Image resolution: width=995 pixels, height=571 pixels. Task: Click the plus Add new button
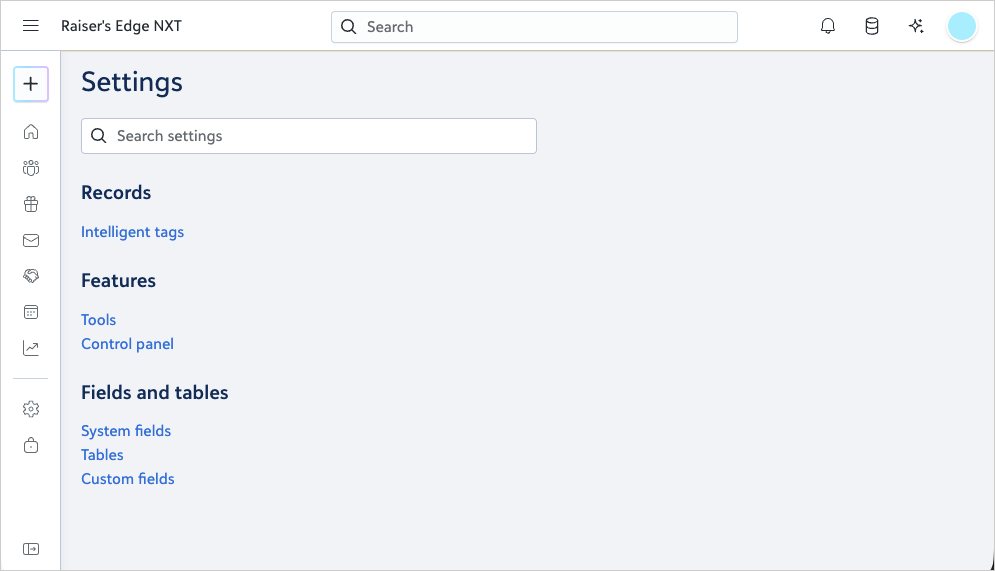coord(31,84)
